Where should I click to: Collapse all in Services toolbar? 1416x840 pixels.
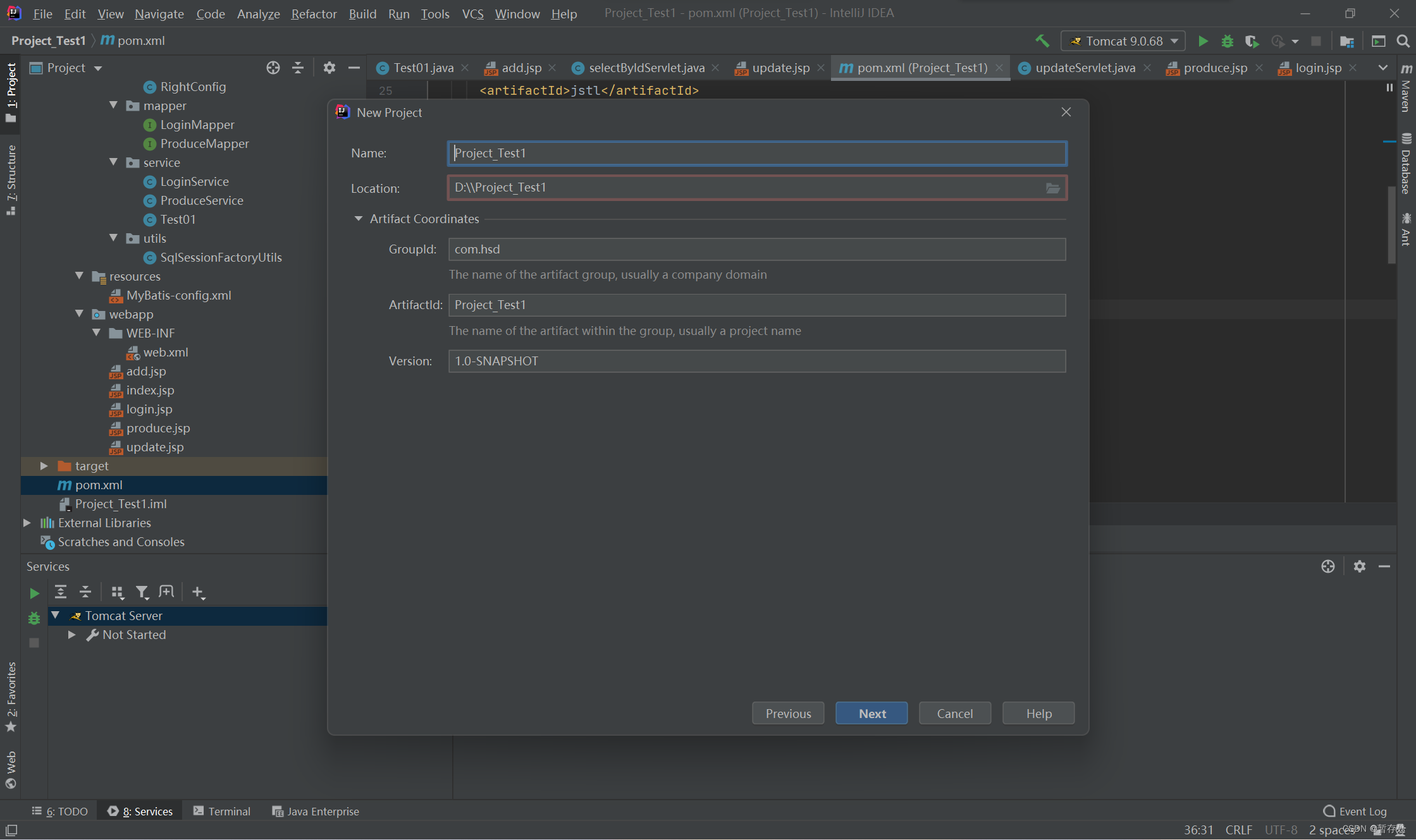point(85,592)
